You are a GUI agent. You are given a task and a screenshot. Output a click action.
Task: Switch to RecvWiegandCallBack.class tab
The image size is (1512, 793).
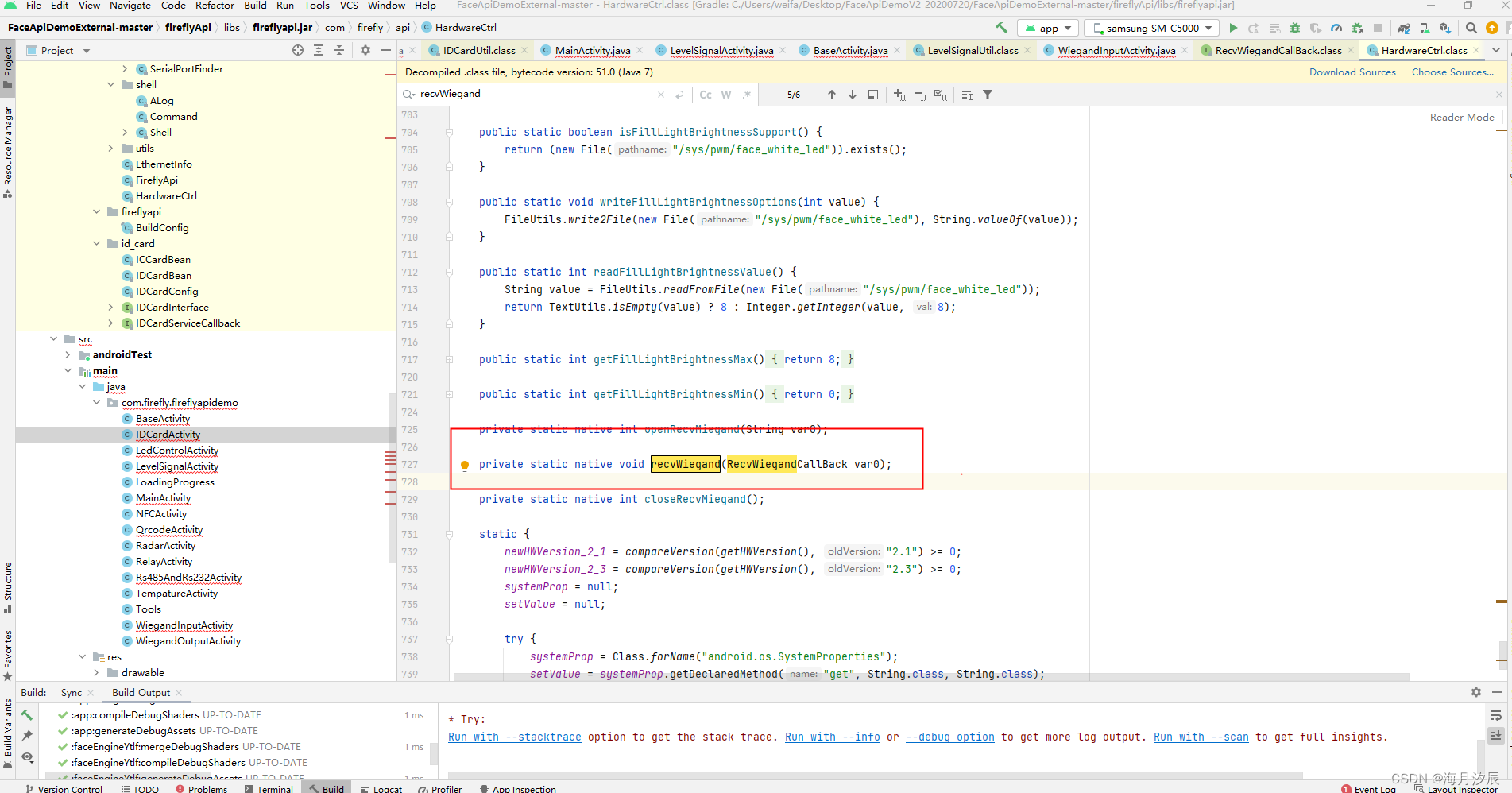click(x=1278, y=50)
